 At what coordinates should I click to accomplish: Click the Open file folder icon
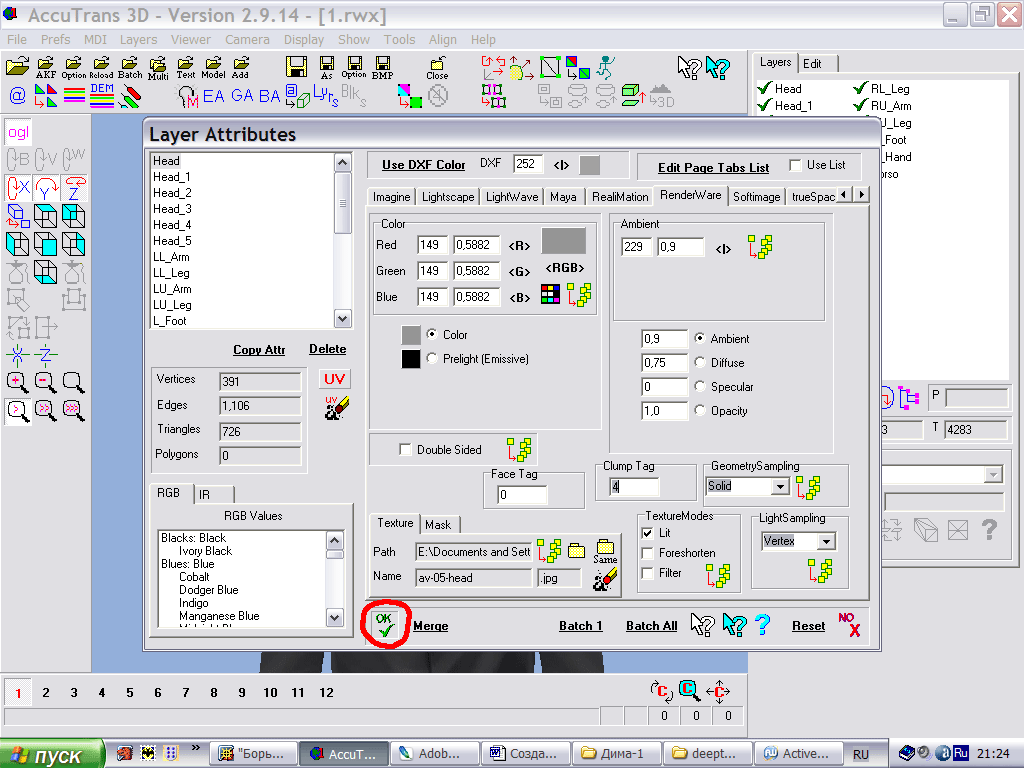[18, 66]
